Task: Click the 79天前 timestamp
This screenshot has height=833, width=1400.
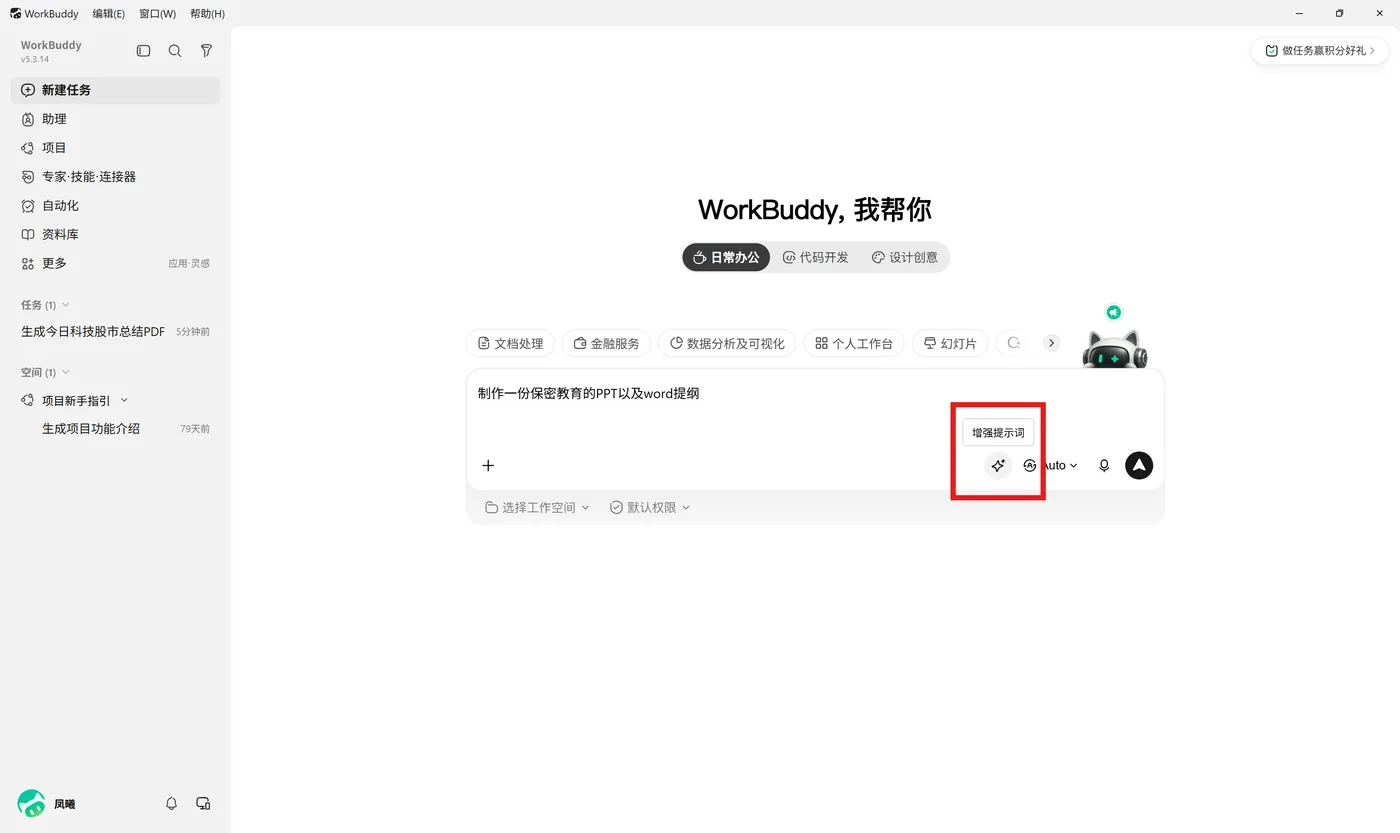Action: tap(195, 429)
